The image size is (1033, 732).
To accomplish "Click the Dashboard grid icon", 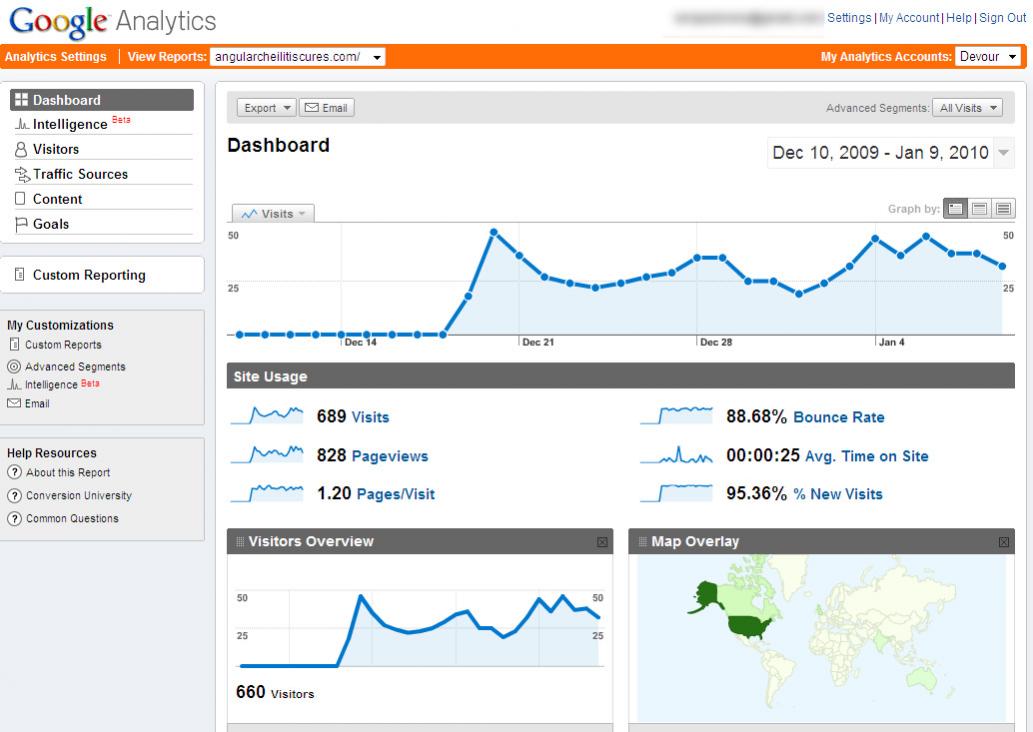I will (21, 99).
